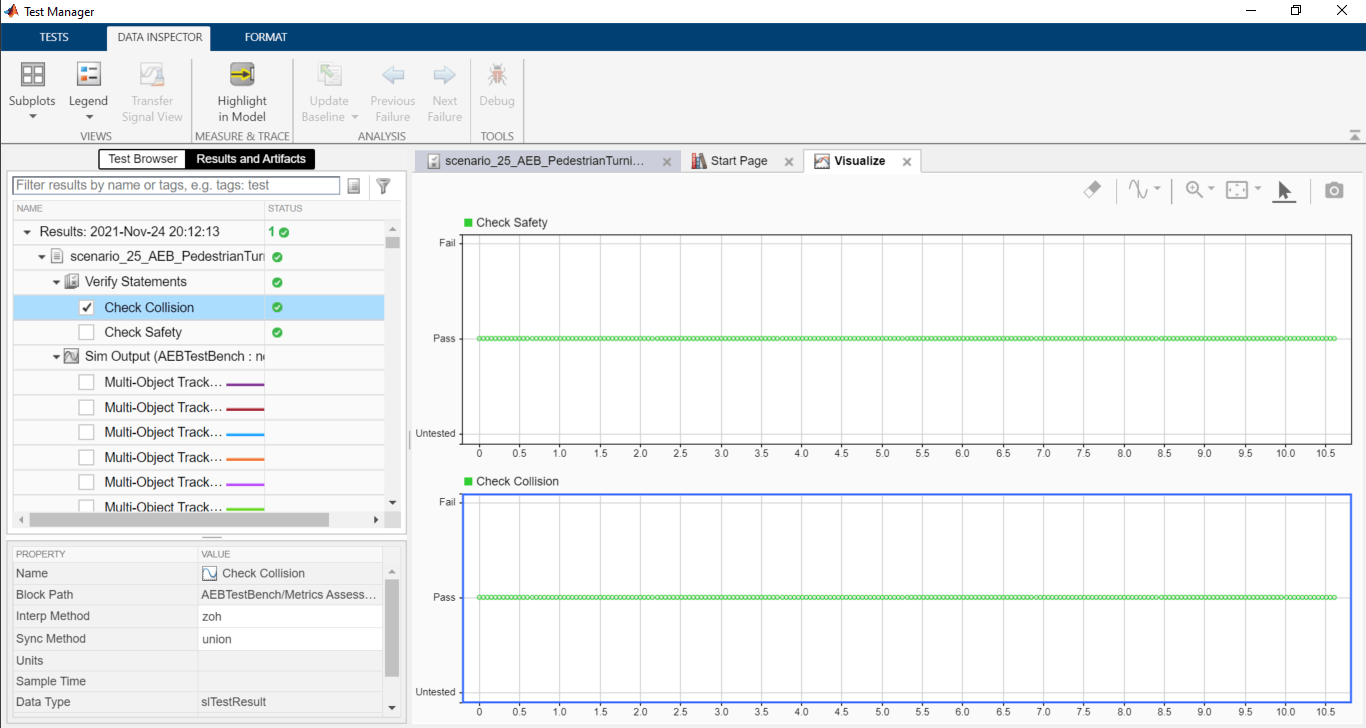The height and width of the screenshot is (728, 1366).
Task: Click the eraser clear plot icon
Action: [x=1092, y=190]
